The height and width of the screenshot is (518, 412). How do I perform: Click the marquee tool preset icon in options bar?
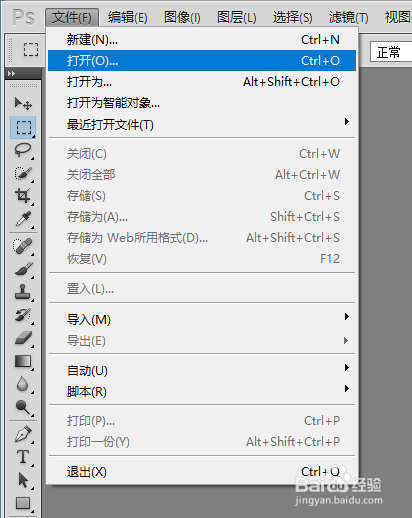pos(31,50)
